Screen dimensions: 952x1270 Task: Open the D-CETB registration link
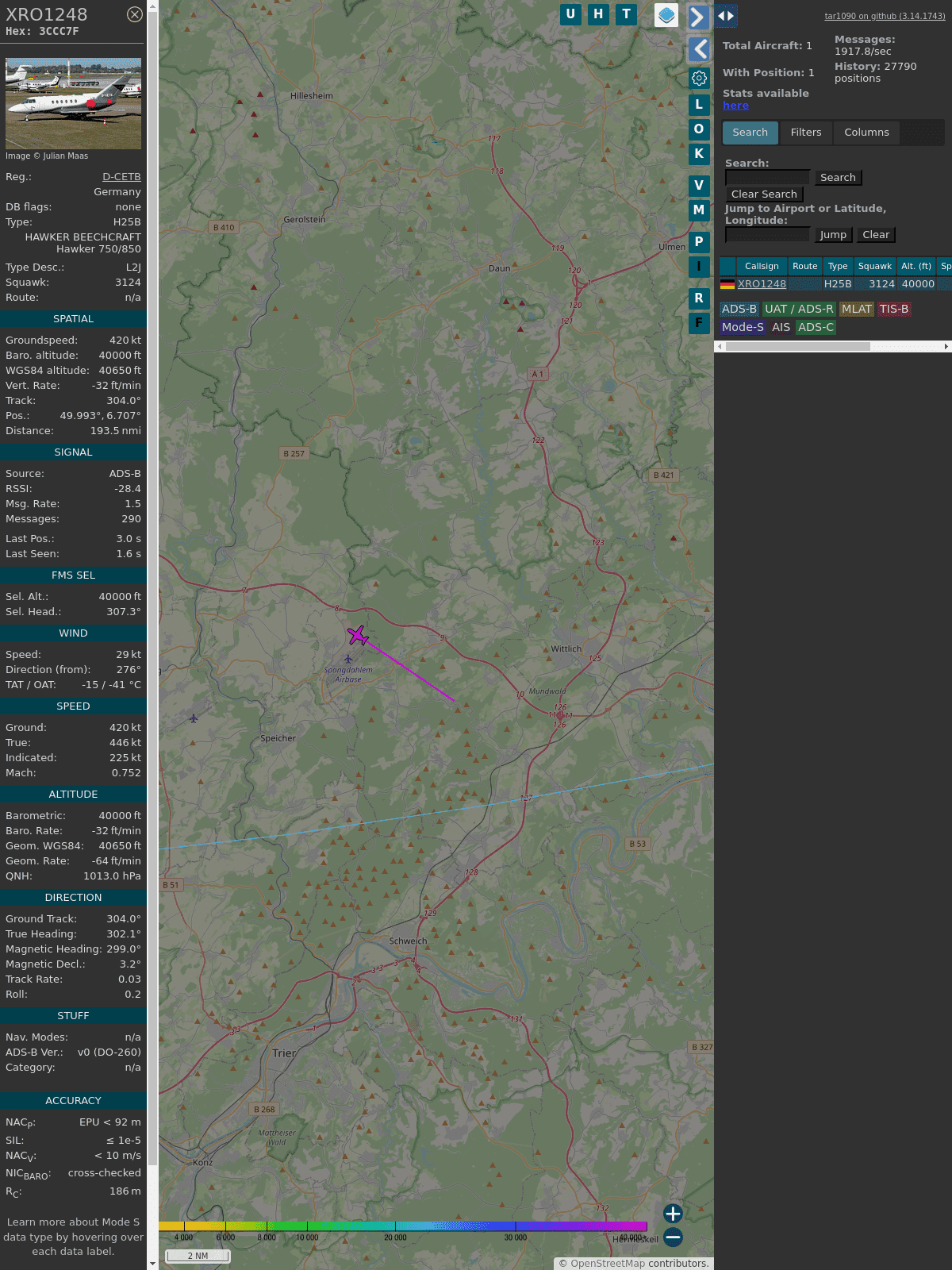click(x=121, y=177)
